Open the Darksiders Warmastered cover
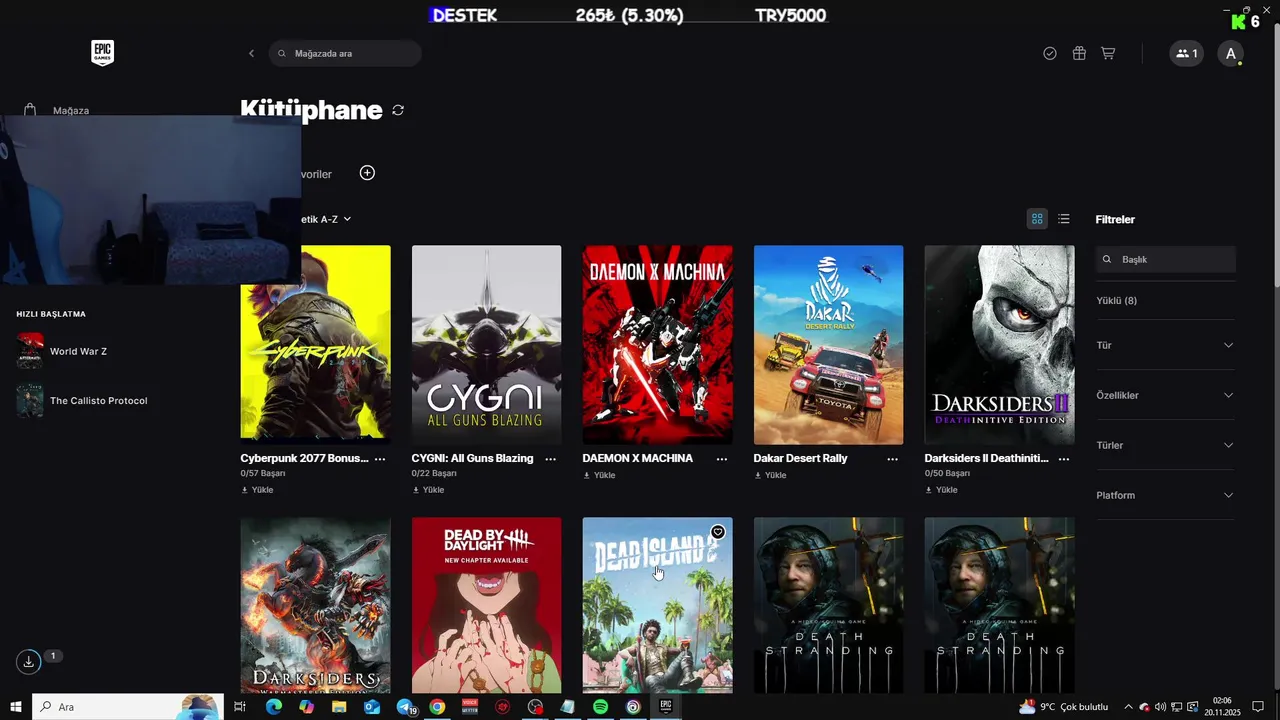The height and width of the screenshot is (720, 1280). (315, 605)
